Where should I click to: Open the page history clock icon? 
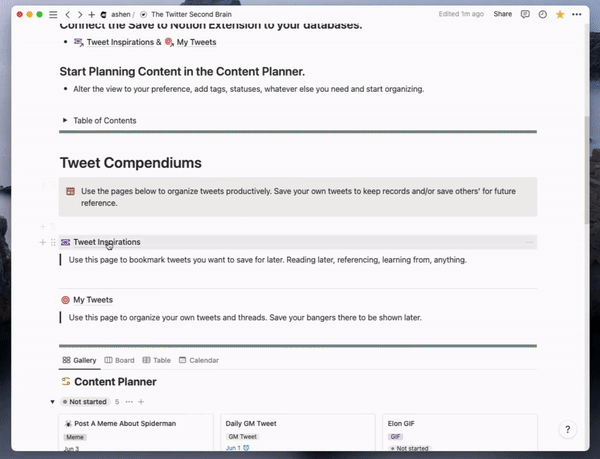543,15
